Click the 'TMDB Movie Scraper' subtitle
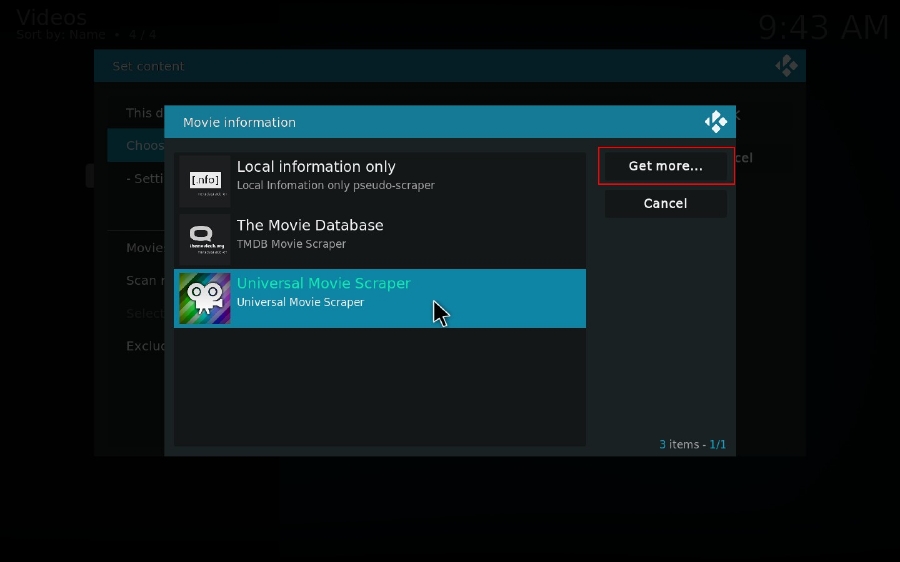Screen dimensions: 900x562 click(292, 244)
